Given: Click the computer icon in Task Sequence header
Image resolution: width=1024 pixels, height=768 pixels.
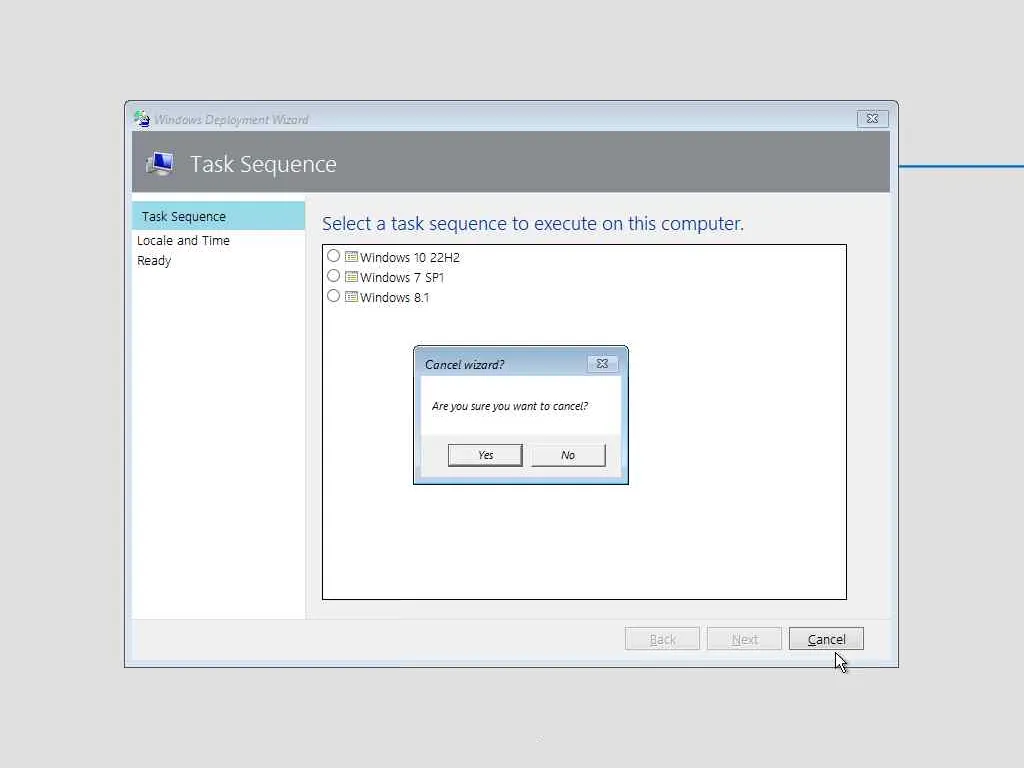Looking at the screenshot, I should (160, 163).
